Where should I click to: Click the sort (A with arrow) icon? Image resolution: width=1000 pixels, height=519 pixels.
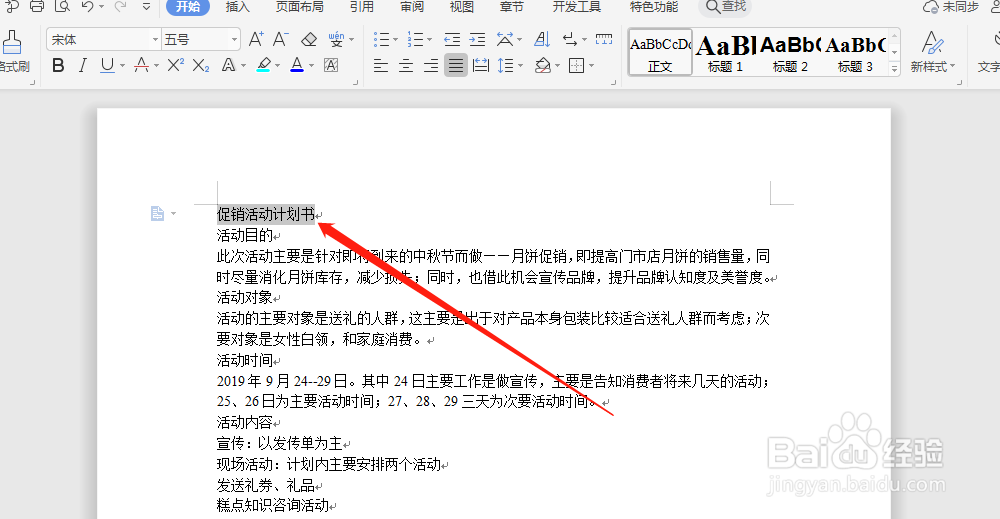(542, 40)
